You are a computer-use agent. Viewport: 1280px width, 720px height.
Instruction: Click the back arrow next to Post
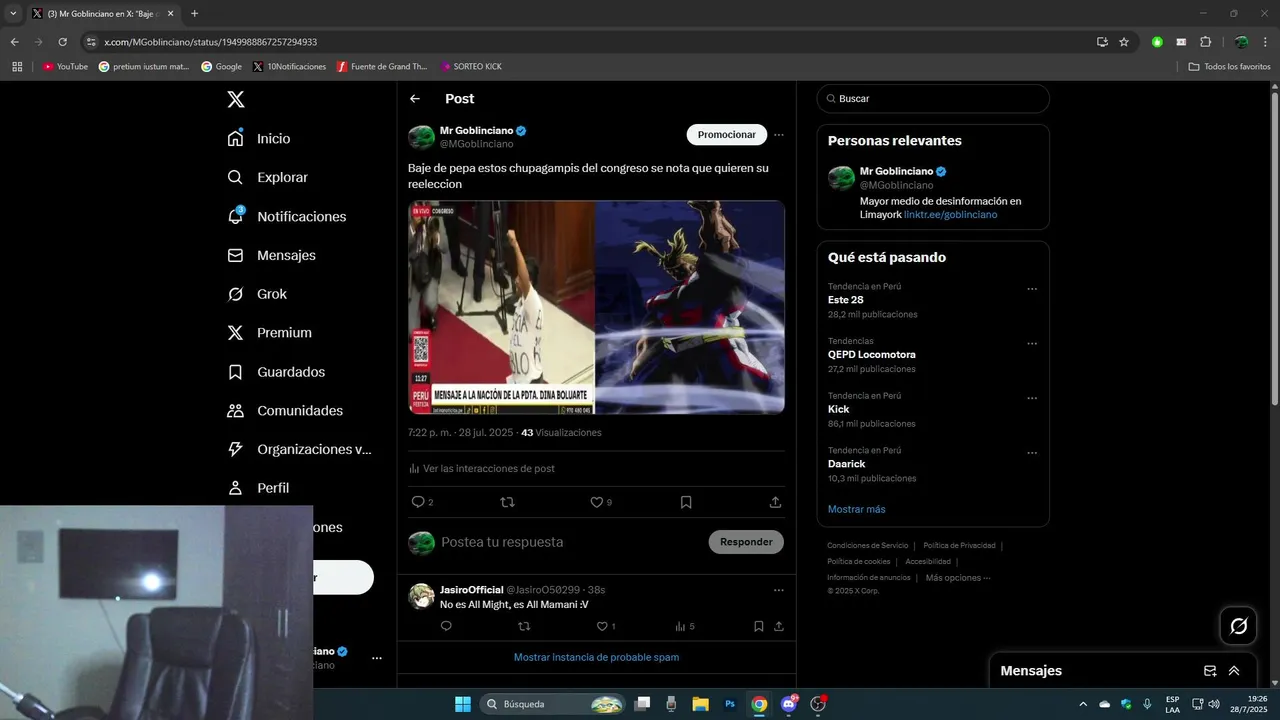pyautogui.click(x=415, y=99)
